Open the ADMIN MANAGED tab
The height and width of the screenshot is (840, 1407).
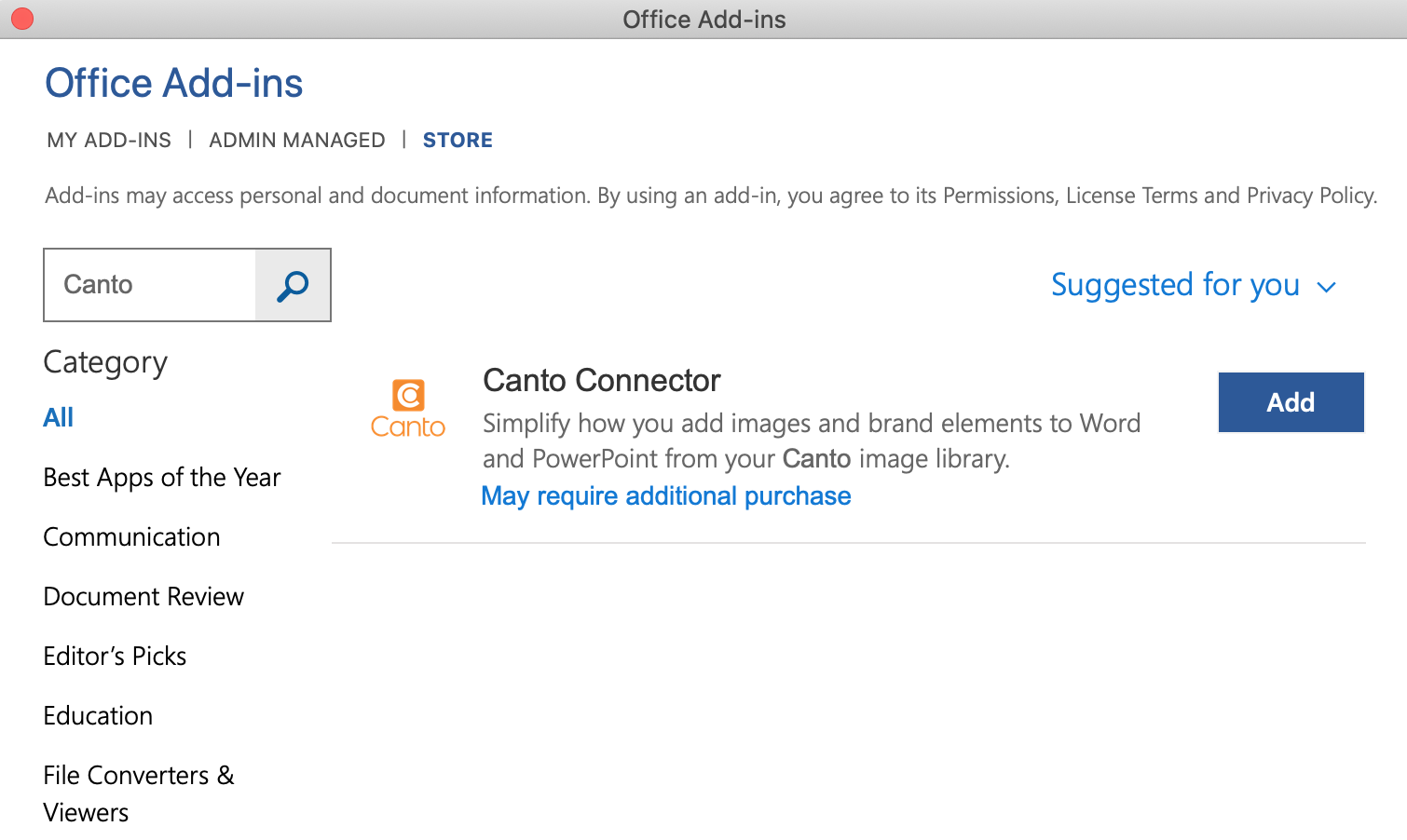[296, 141]
